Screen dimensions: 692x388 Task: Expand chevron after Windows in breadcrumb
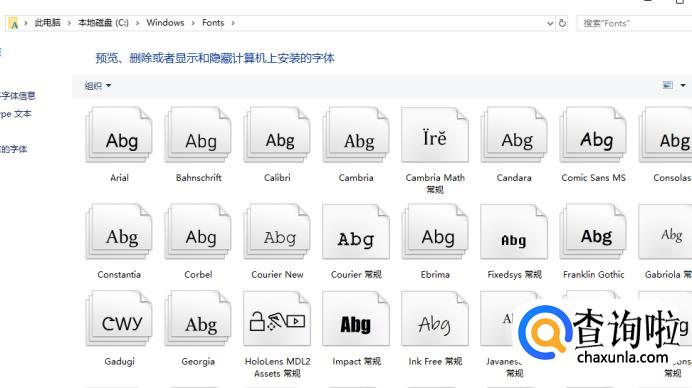tap(193, 23)
